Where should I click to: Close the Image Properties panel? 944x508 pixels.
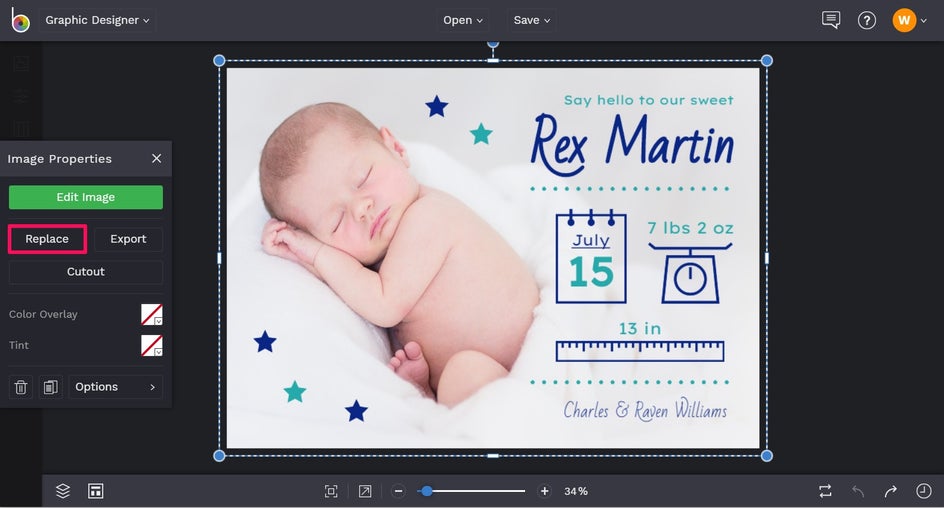coord(156,159)
